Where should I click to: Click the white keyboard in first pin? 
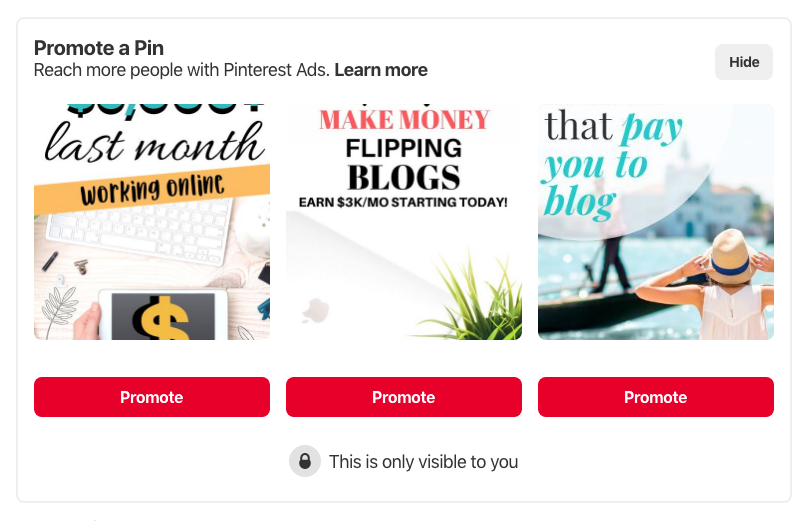tap(138, 229)
